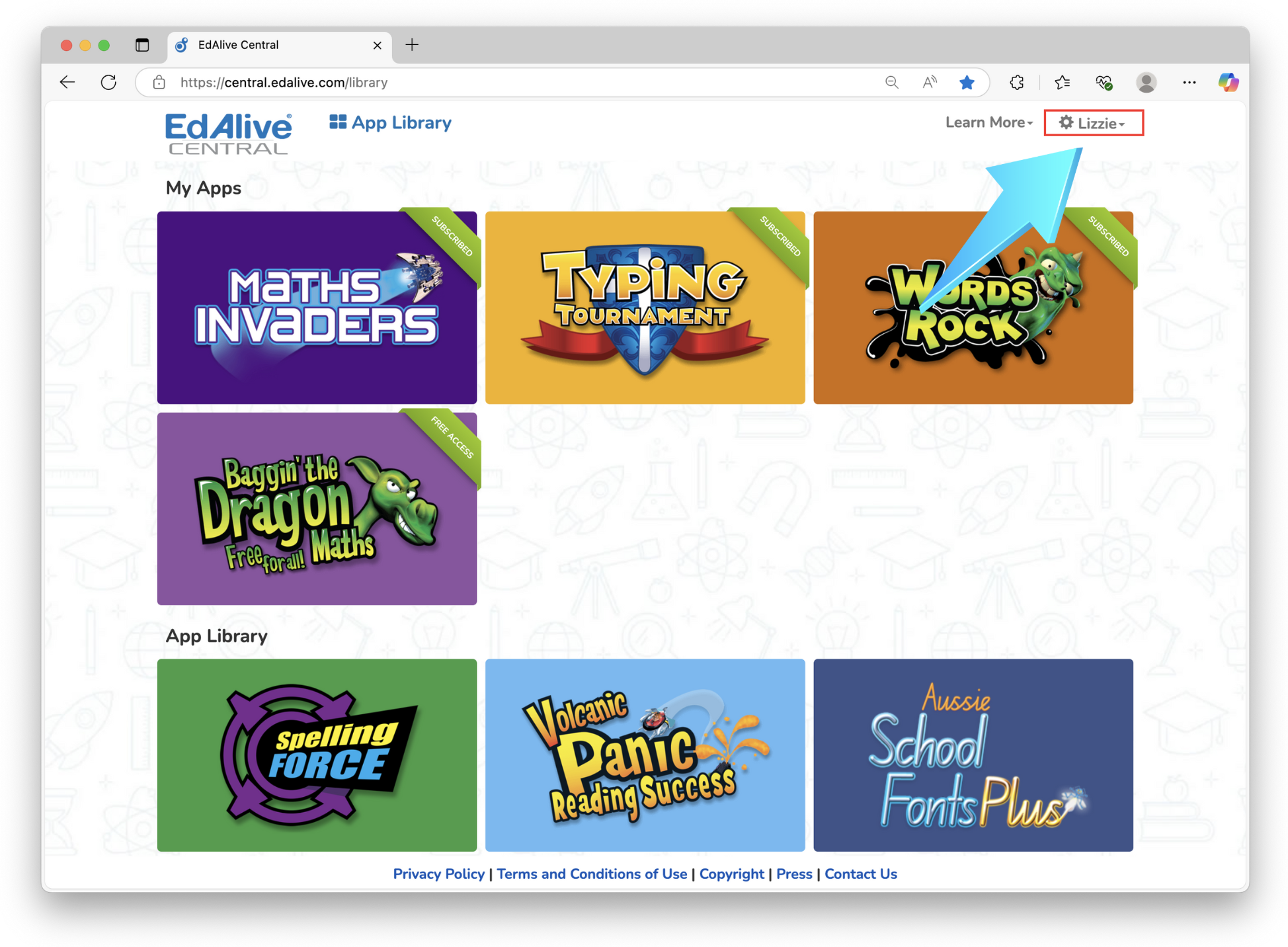1288x947 pixels.
Task: Open Aussie School Fonts Plus tile
Action: tap(973, 755)
